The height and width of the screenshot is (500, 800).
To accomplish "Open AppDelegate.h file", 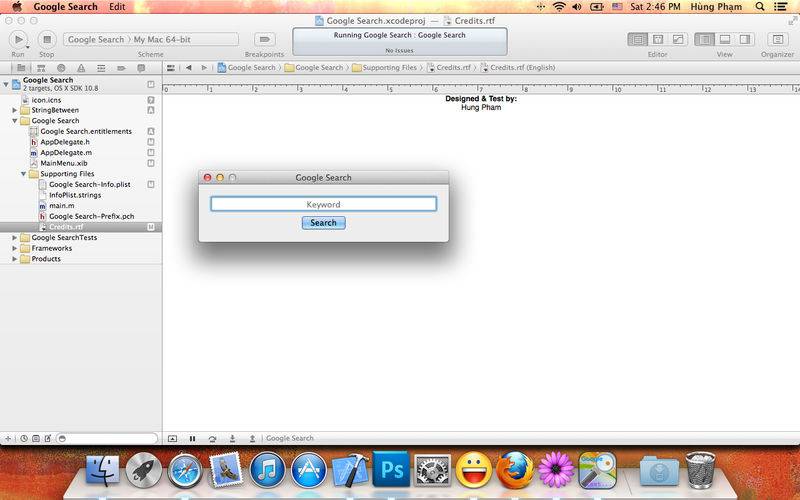I will (x=65, y=142).
